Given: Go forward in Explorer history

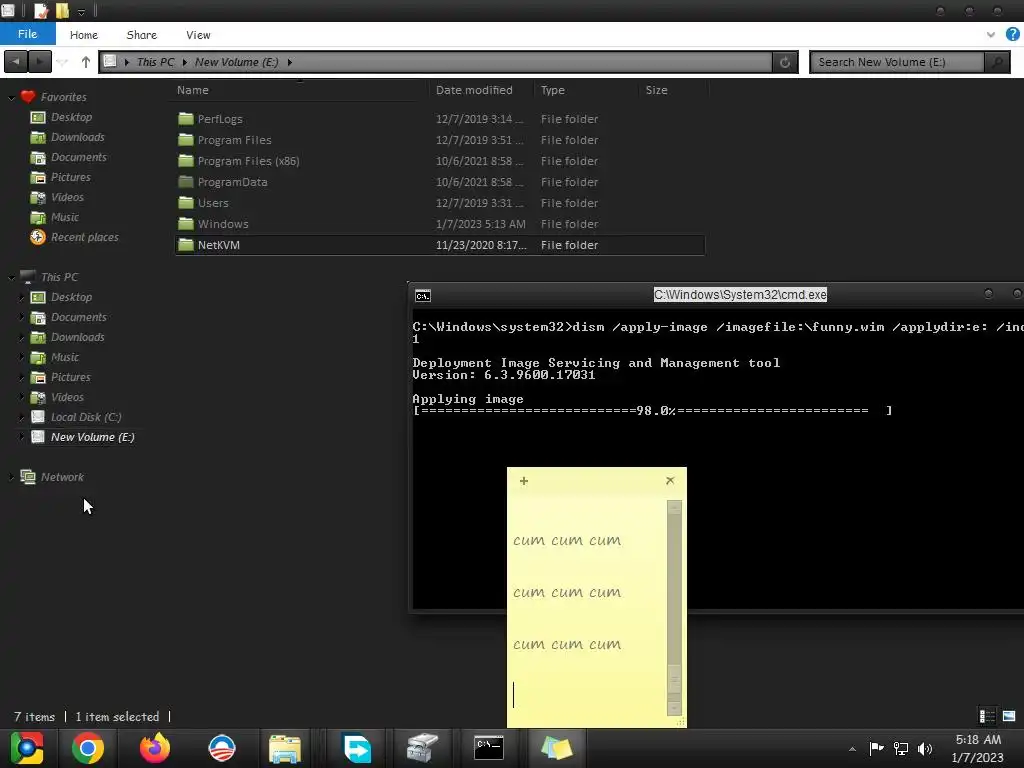Looking at the screenshot, I should [39, 62].
